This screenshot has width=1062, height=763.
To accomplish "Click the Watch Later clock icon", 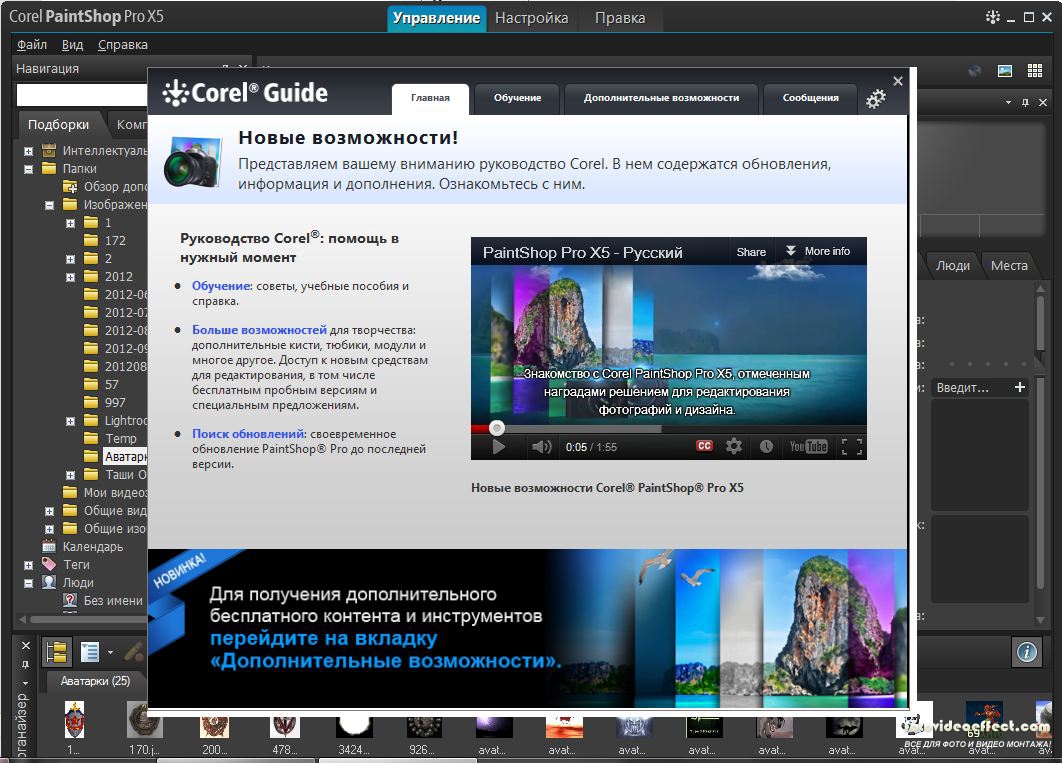I will pyautogui.click(x=766, y=446).
